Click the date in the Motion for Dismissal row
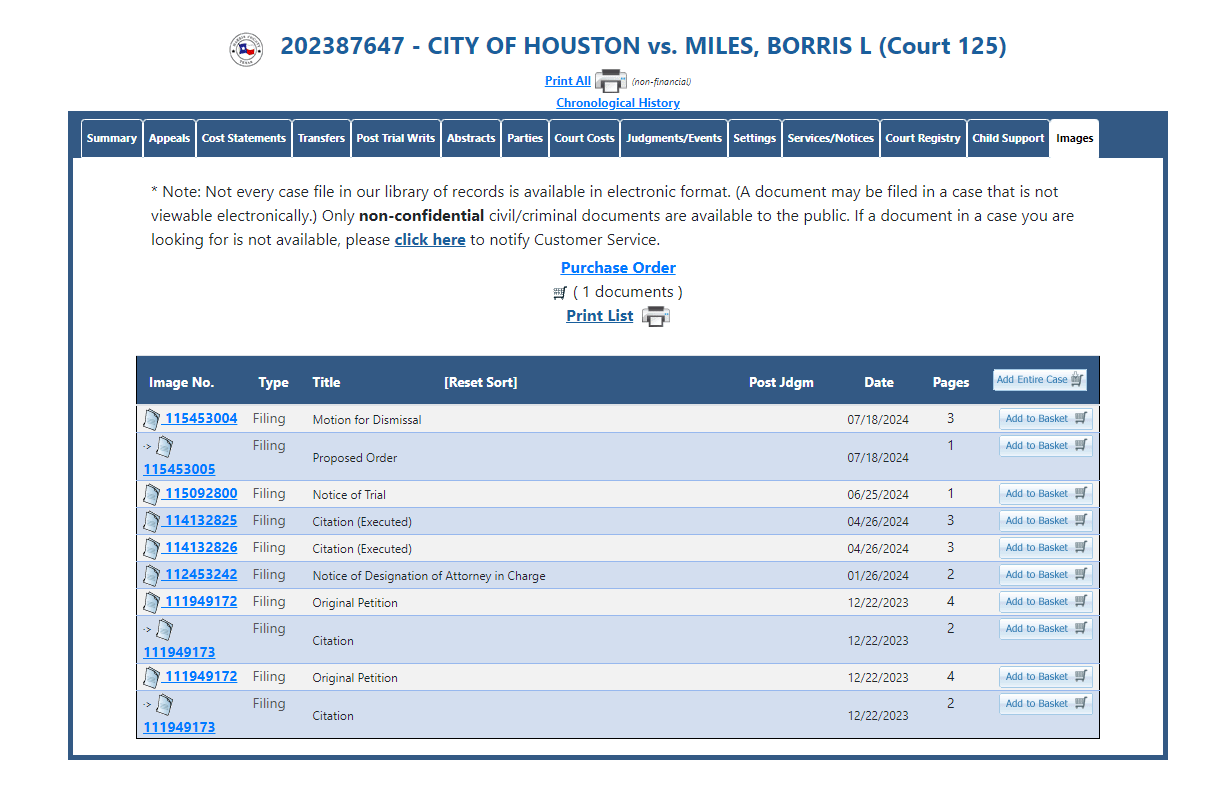 (878, 420)
